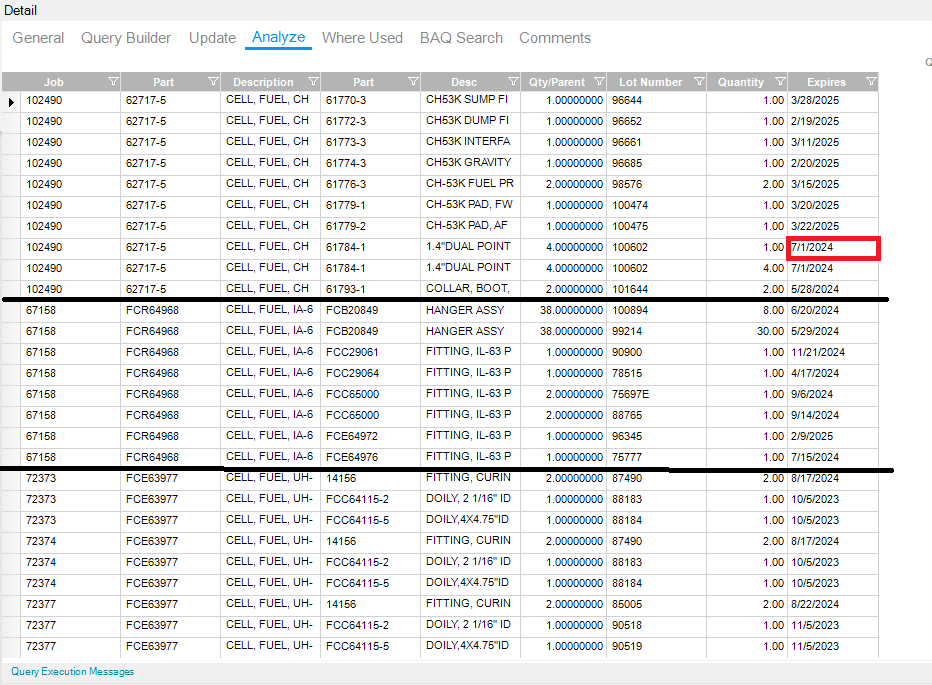Screen dimensions: 932x685
Task: Open the filter icon on the Job column
Action: point(113,81)
